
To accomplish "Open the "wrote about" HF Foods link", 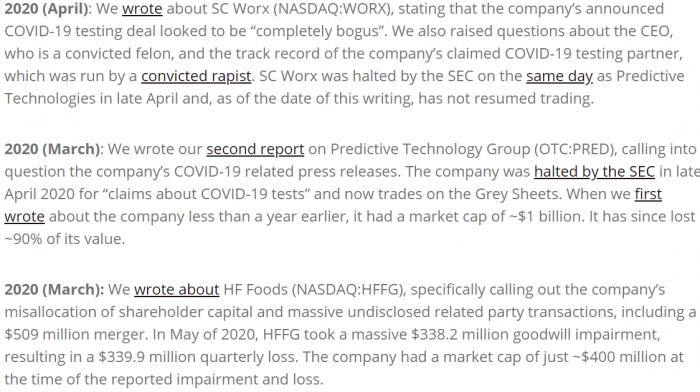I will [x=176, y=289].
